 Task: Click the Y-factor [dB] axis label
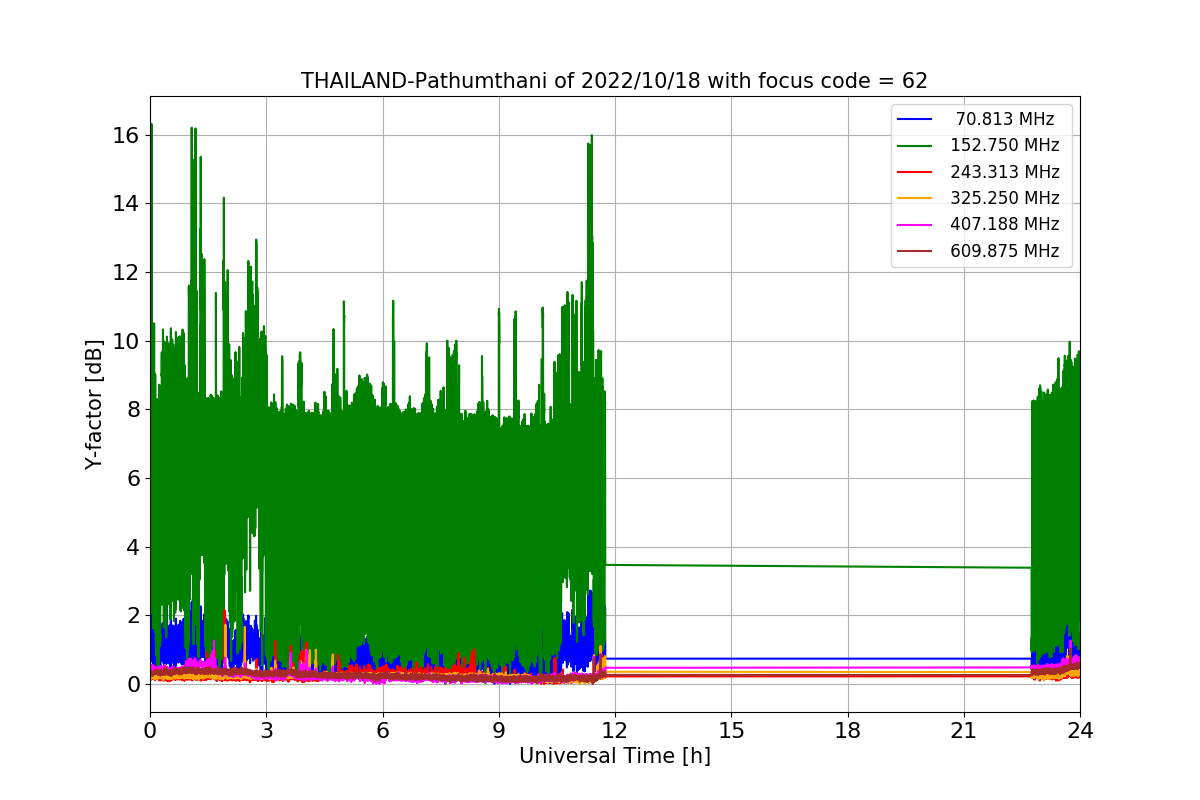pos(94,404)
